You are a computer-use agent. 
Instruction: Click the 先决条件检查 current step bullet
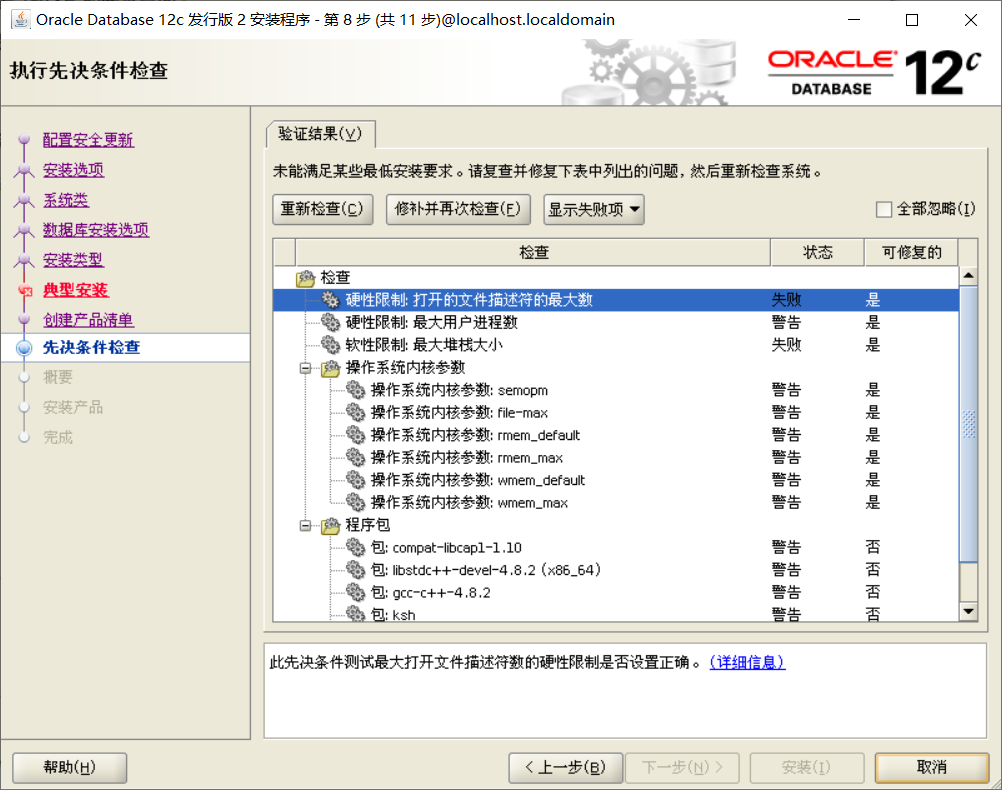click(x=24, y=348)
